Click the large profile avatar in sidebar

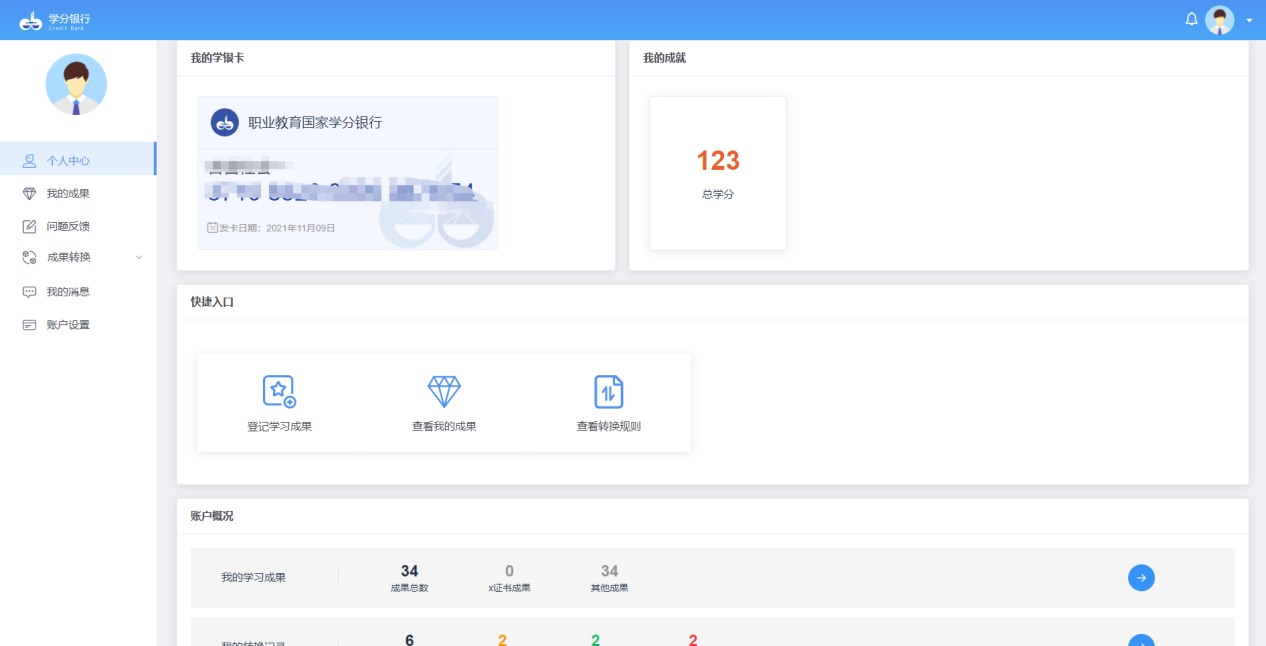click(76, 85)
